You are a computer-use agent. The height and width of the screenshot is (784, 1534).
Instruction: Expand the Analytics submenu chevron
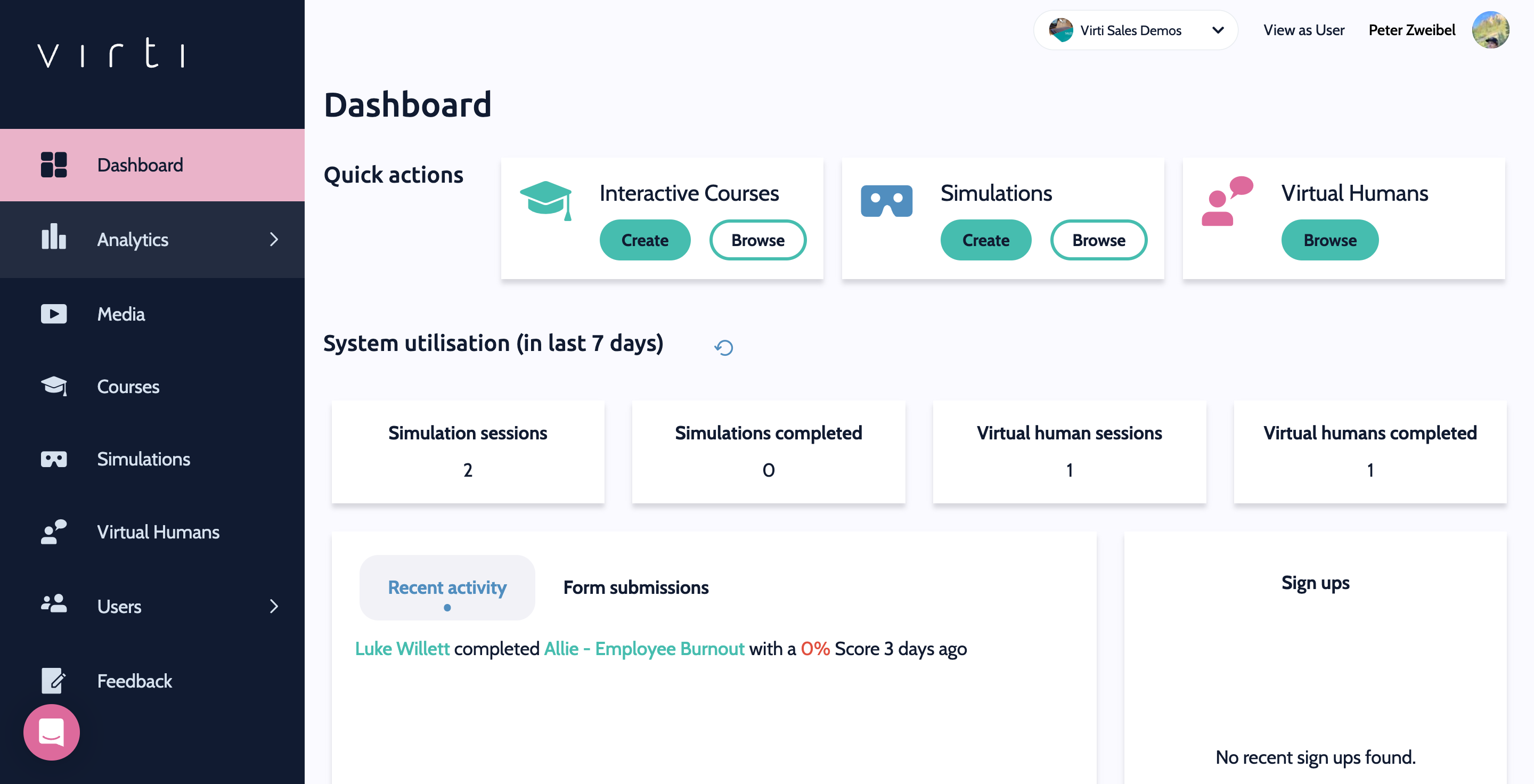(x=274, y=239)
